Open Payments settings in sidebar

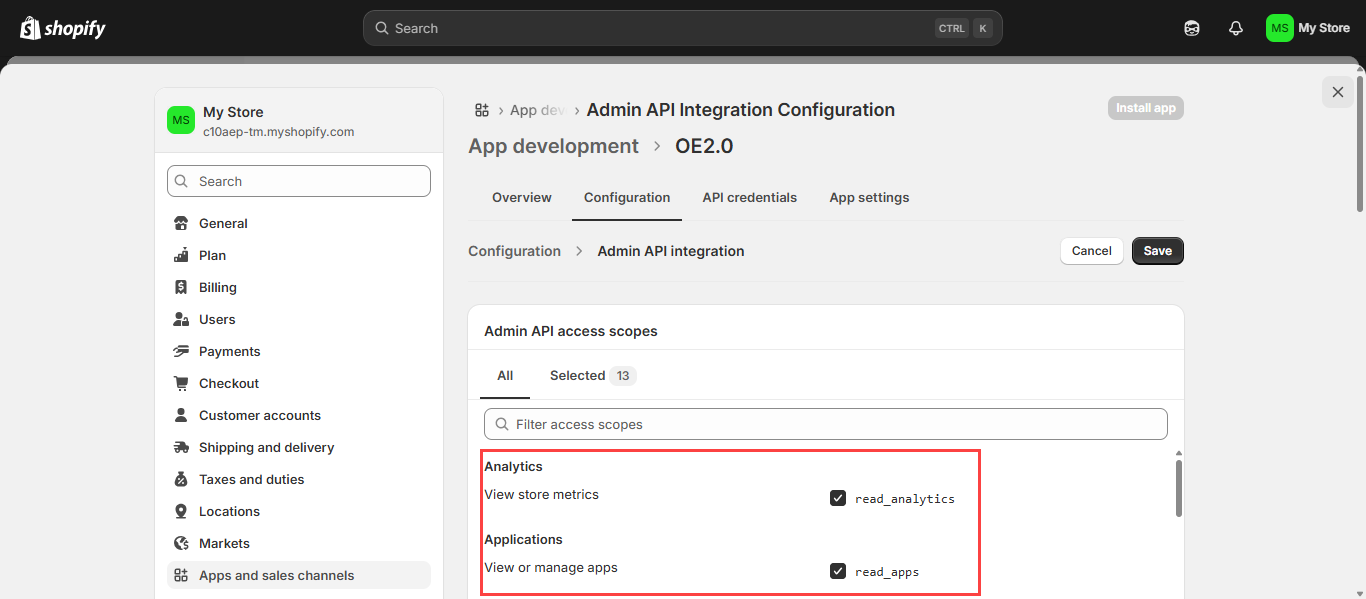click(x=229, y=351)
